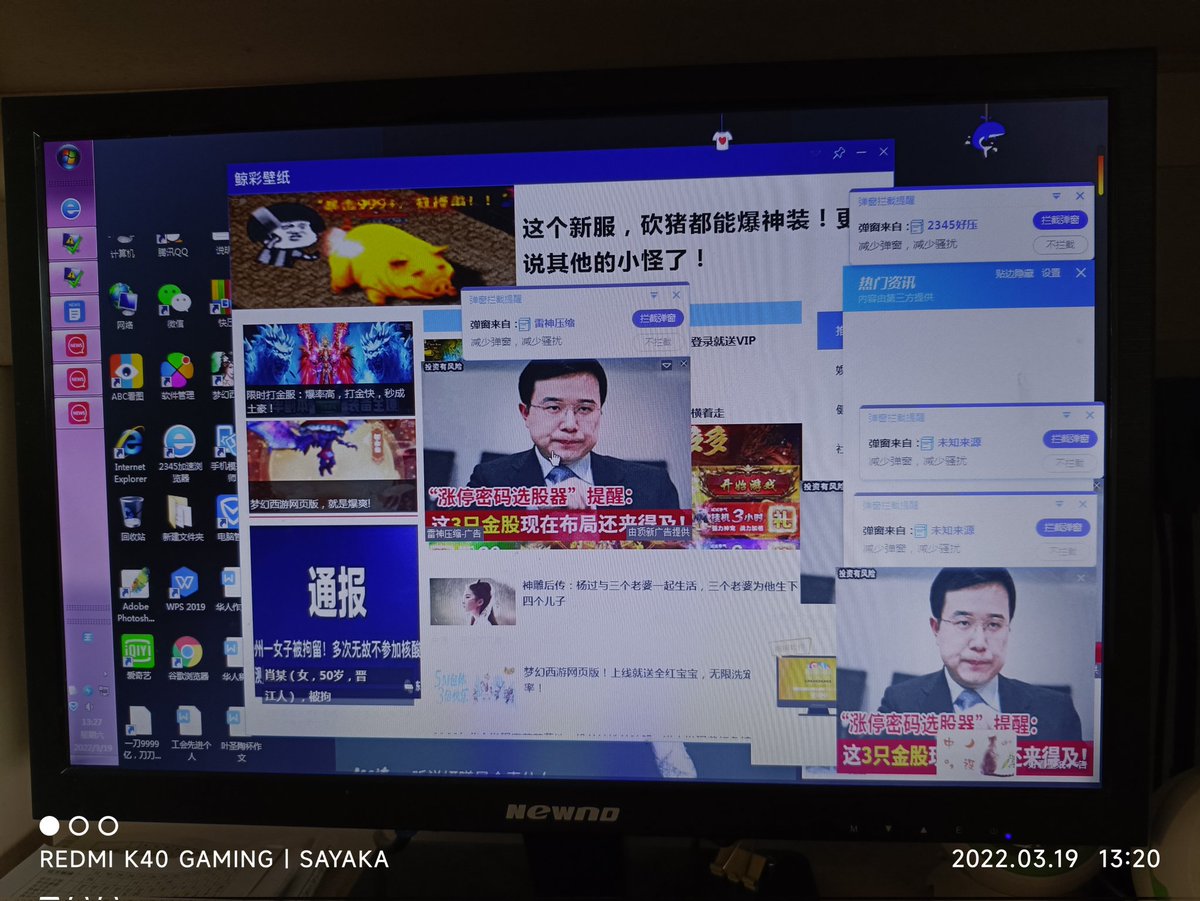
Task: Click the yellow pig game banner image
Action: [372, 247]
